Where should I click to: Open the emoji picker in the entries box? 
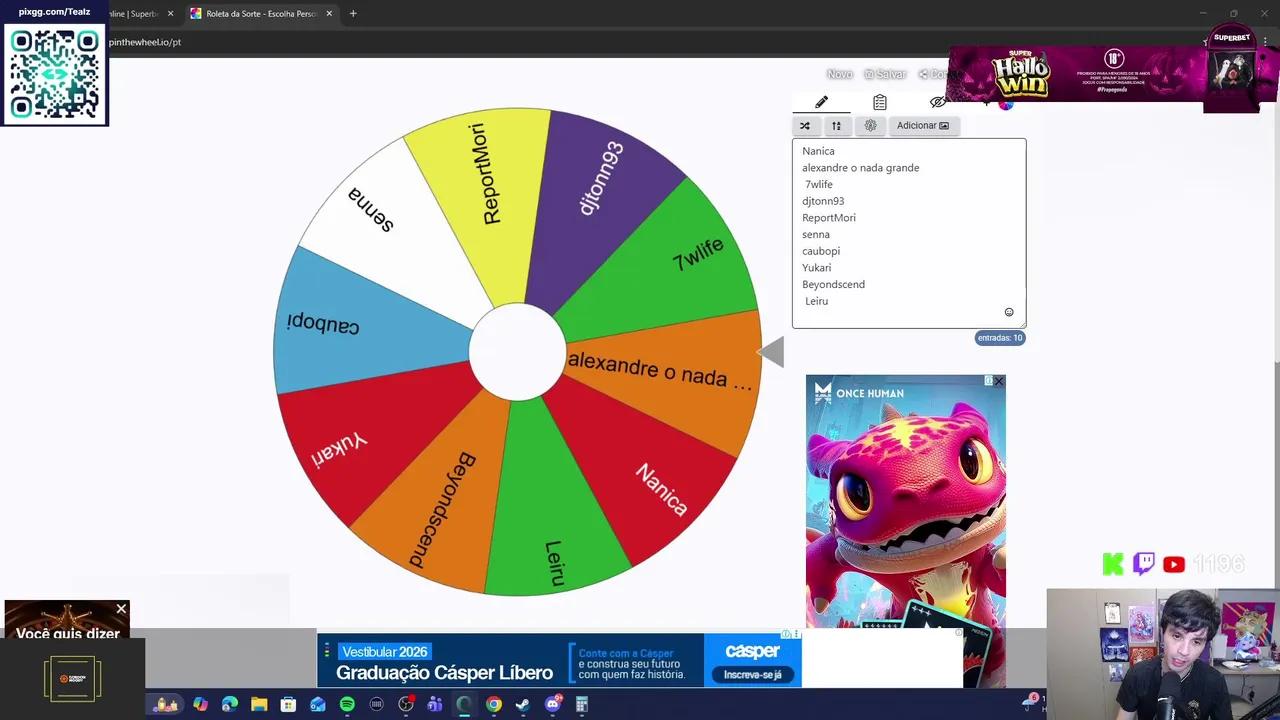[1009, 312]
